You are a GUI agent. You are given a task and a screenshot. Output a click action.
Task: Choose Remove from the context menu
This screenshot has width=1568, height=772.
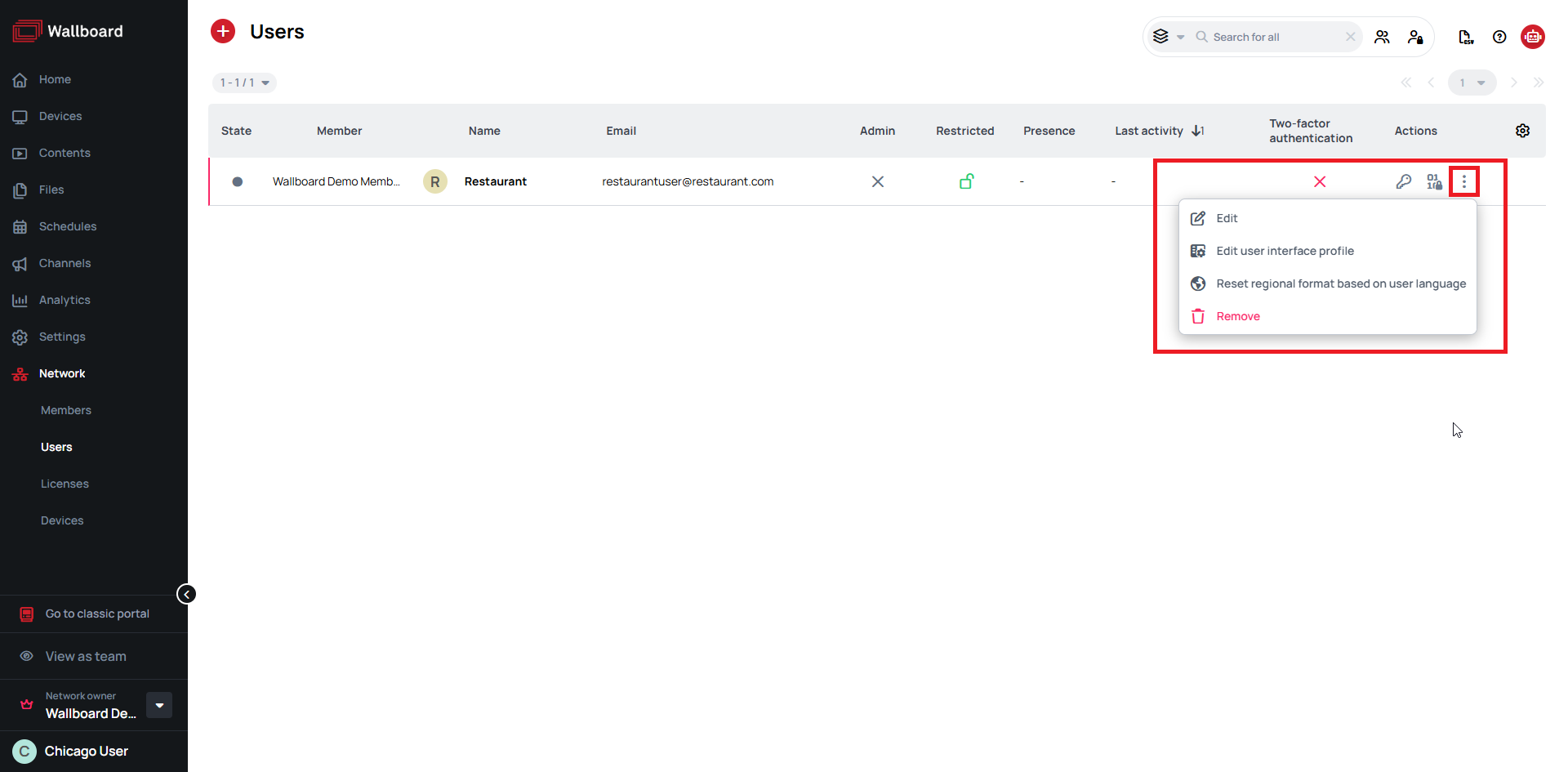tap(1237, 316)
